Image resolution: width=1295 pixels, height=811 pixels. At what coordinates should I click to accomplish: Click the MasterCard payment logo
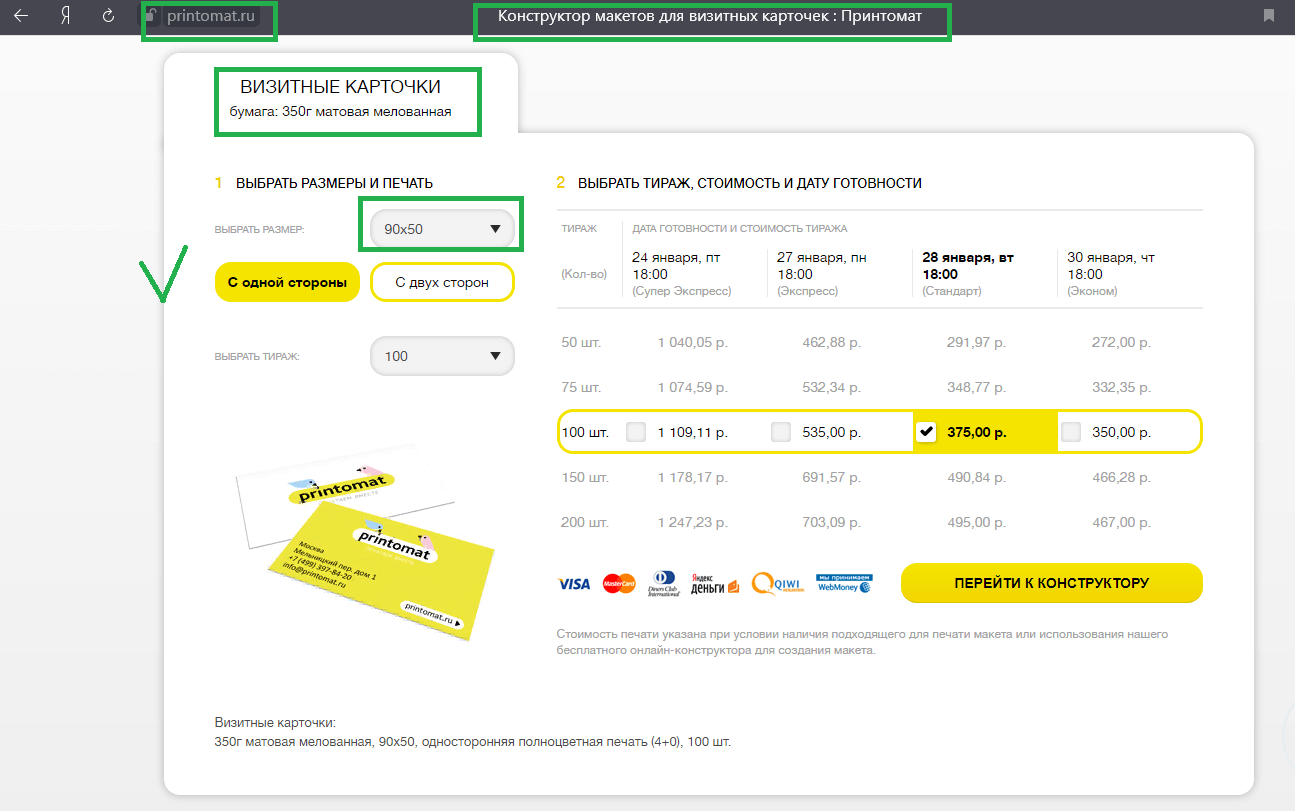(619, 584)
